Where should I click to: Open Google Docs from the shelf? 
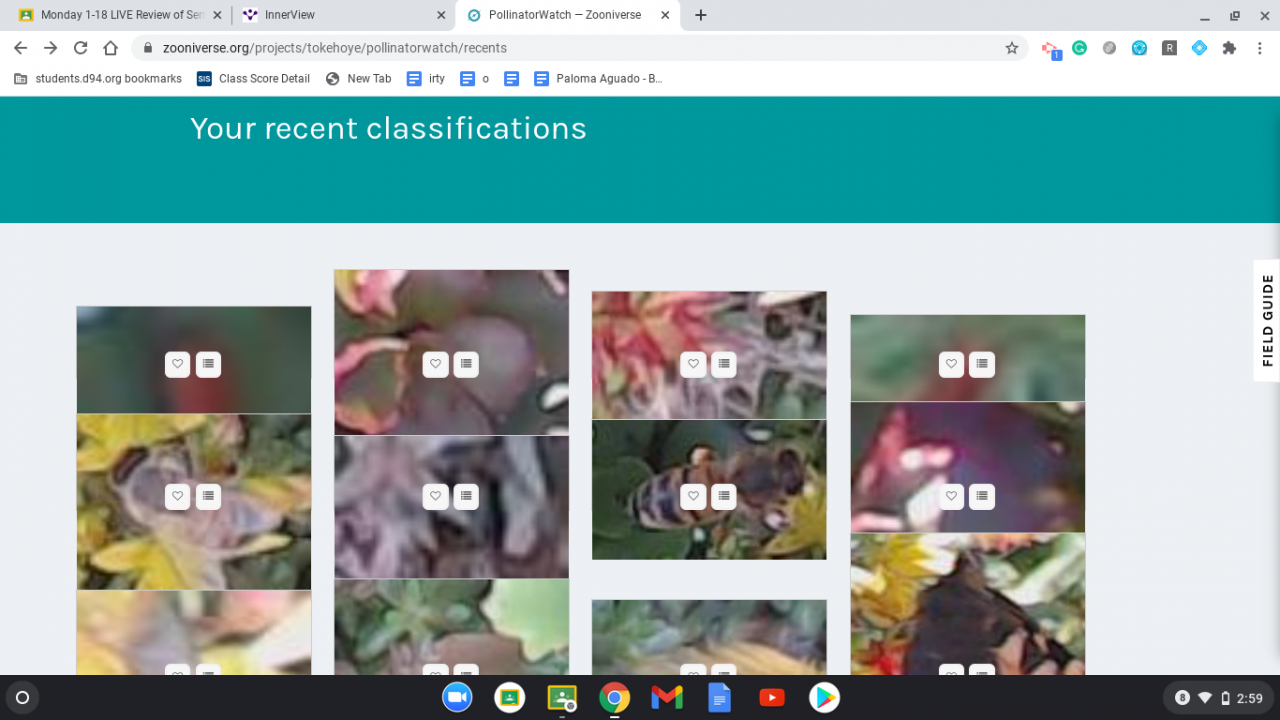point(719,698)
